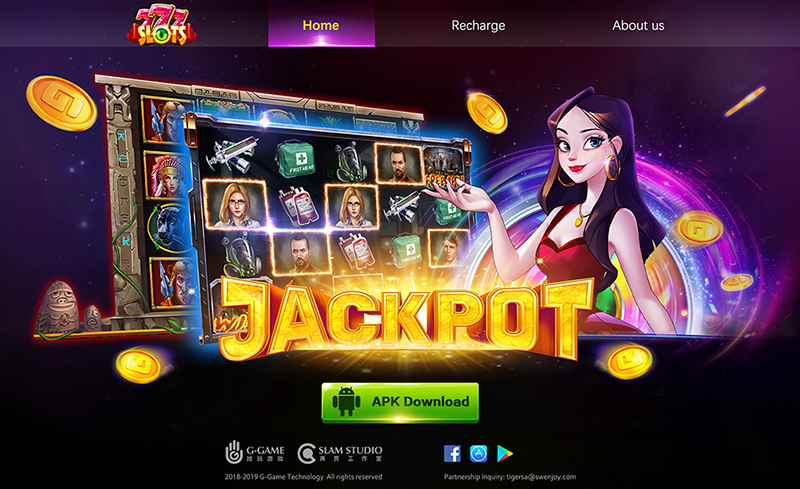This screenshot has width=800, height=489.
Task: Click the large gold coin at the upper left
Action: (x=61, y=104)
